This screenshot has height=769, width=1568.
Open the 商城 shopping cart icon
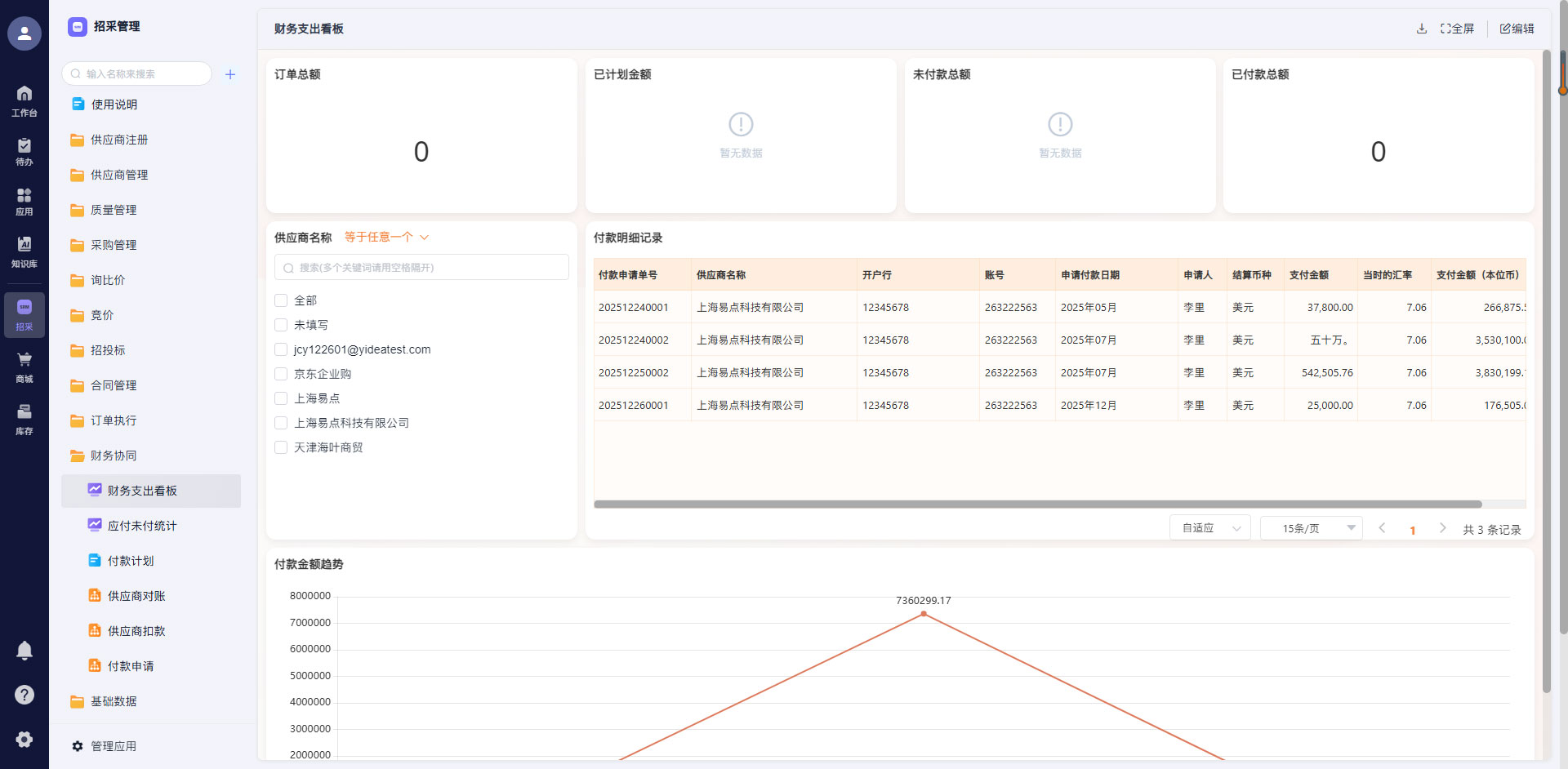point(24,367)
